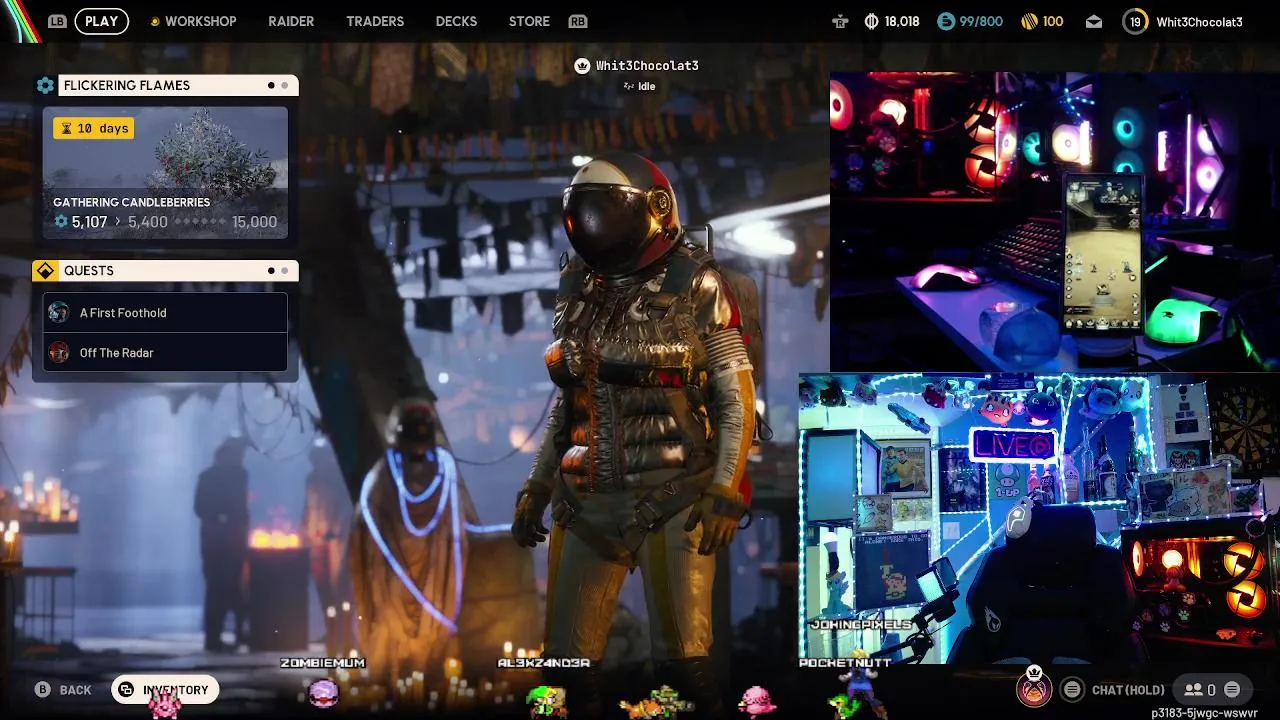Screen dimensions: 1280x720
Task: Open the INVENTORY button
Action: (165, 690)
